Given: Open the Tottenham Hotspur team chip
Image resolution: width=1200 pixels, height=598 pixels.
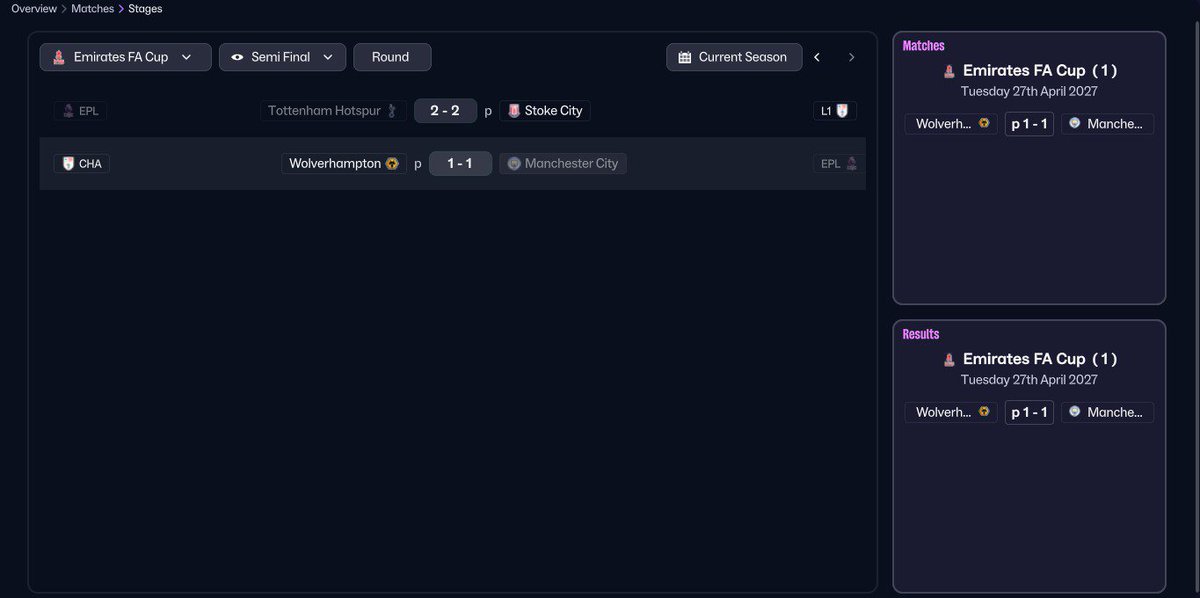Looking at the screenshot, I should [x=333, y=111].
